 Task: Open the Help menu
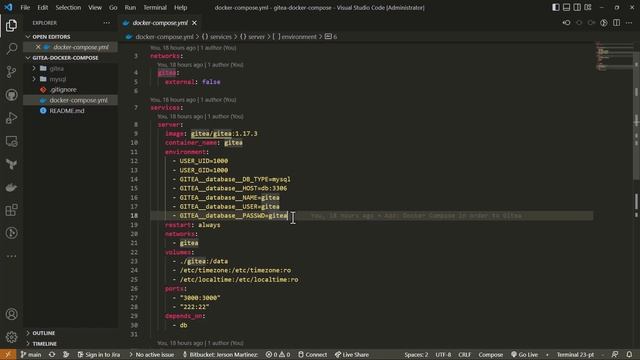coord(180,7)
